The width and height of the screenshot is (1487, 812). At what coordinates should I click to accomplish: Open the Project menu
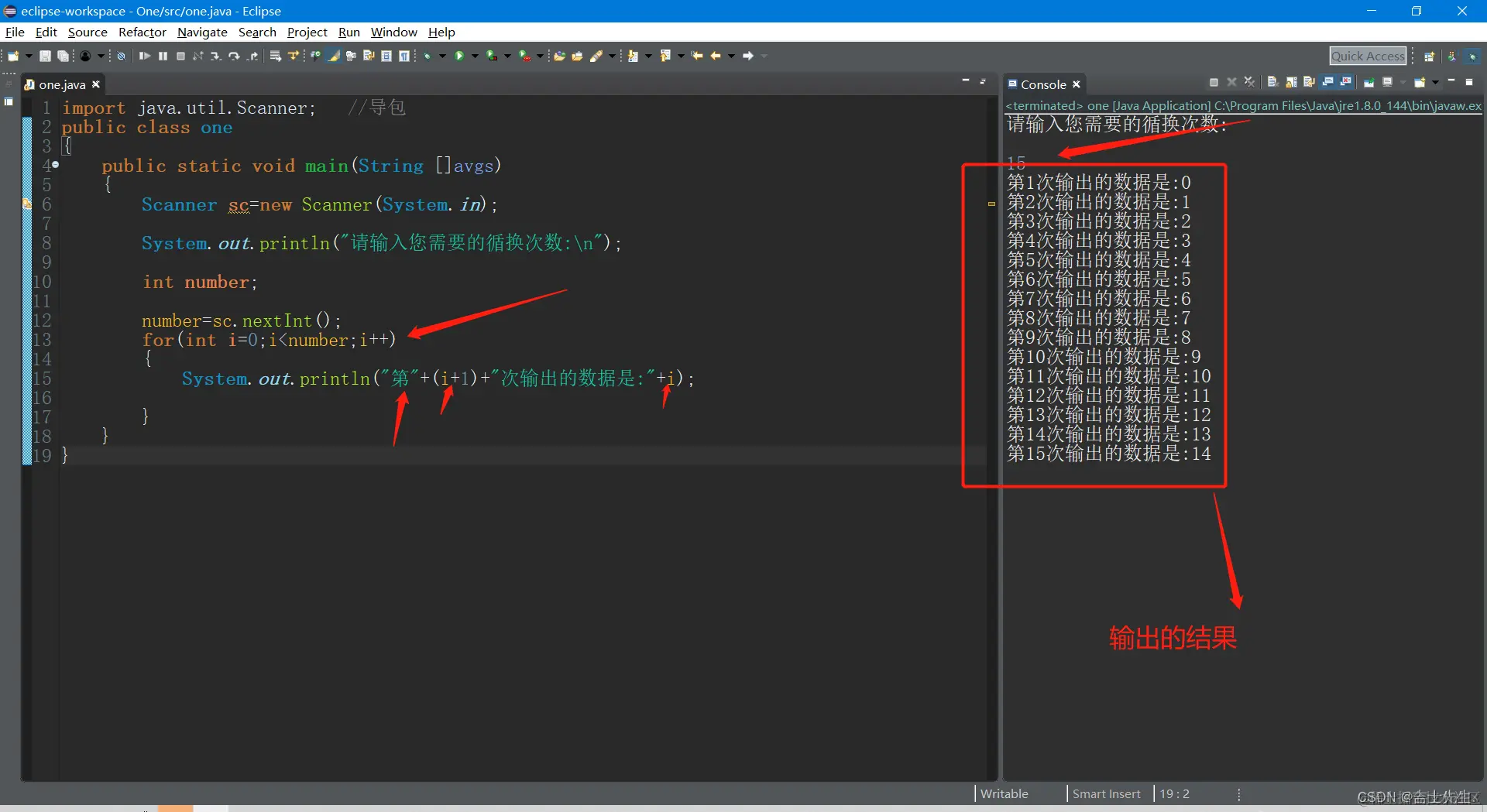307,32
